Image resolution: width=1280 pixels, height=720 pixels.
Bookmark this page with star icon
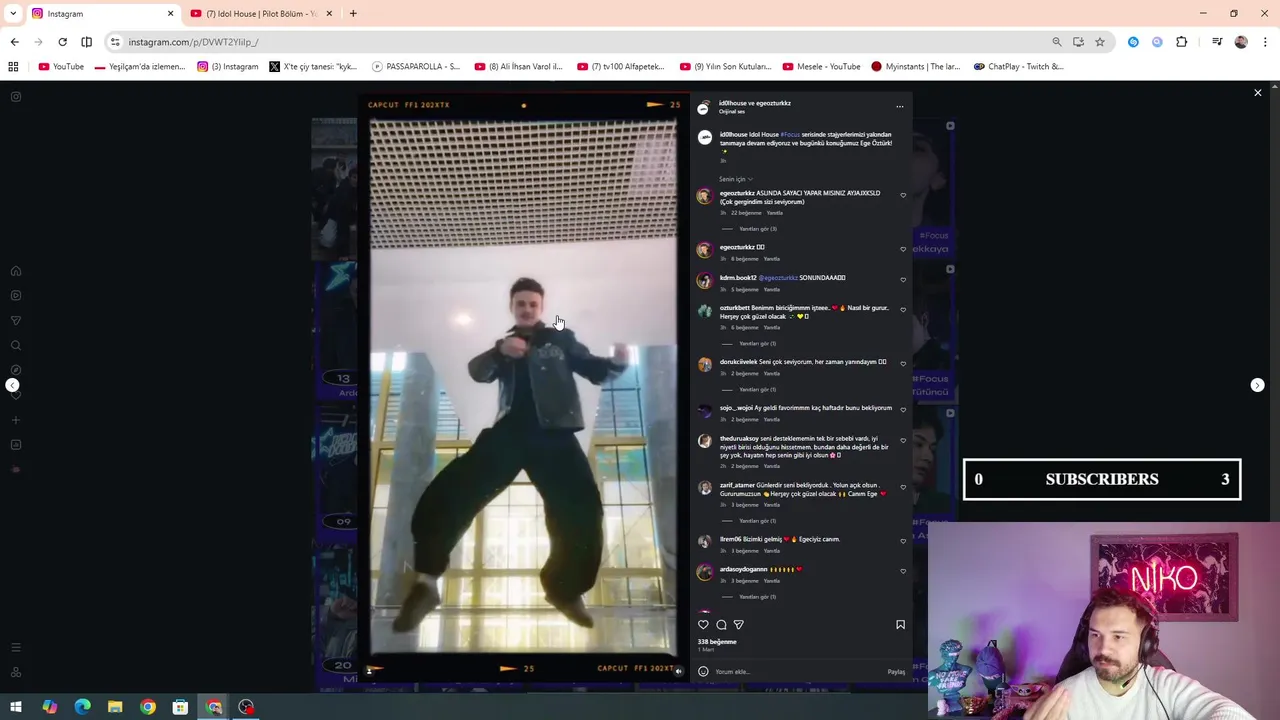pos(1100,42)
